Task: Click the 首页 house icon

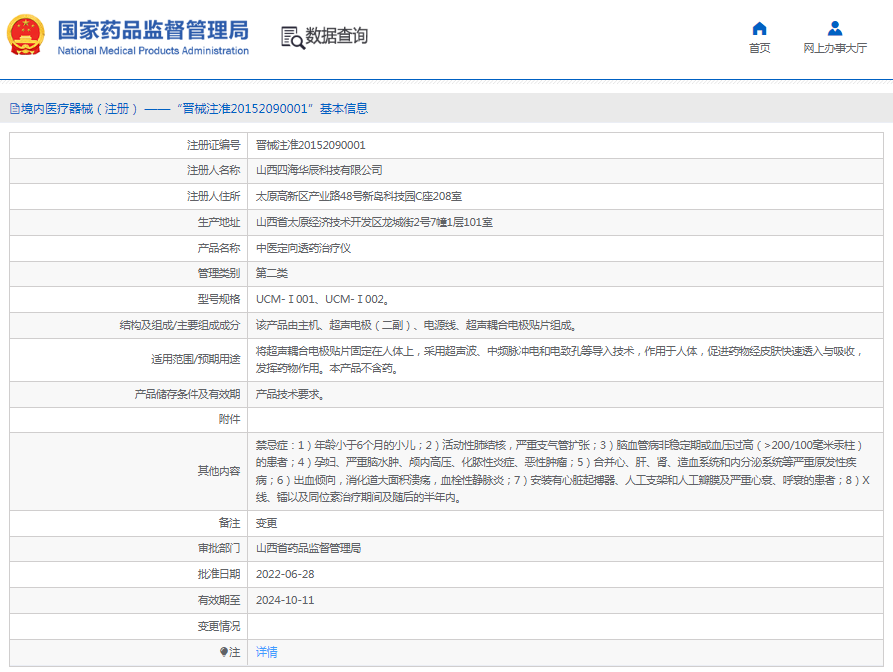Action: tap(759, 28)
